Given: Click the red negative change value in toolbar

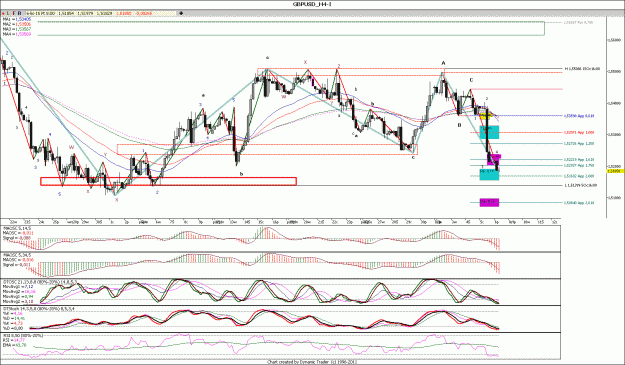Looking at the screenshot, I should pos(142,13).
